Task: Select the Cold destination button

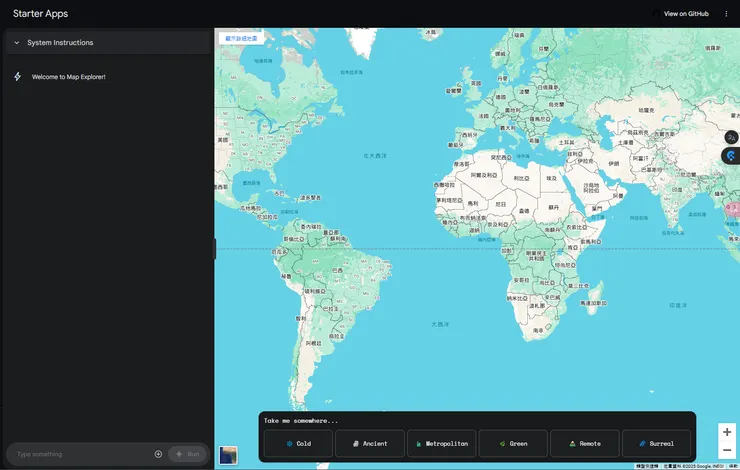Action: click(298, 444)
